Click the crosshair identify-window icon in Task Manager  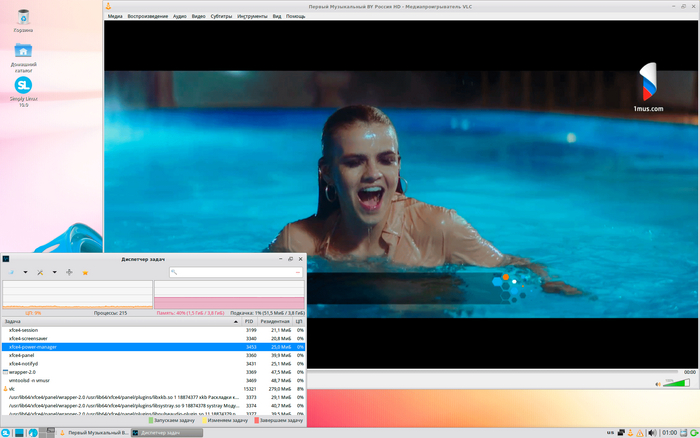click(69, 272)
